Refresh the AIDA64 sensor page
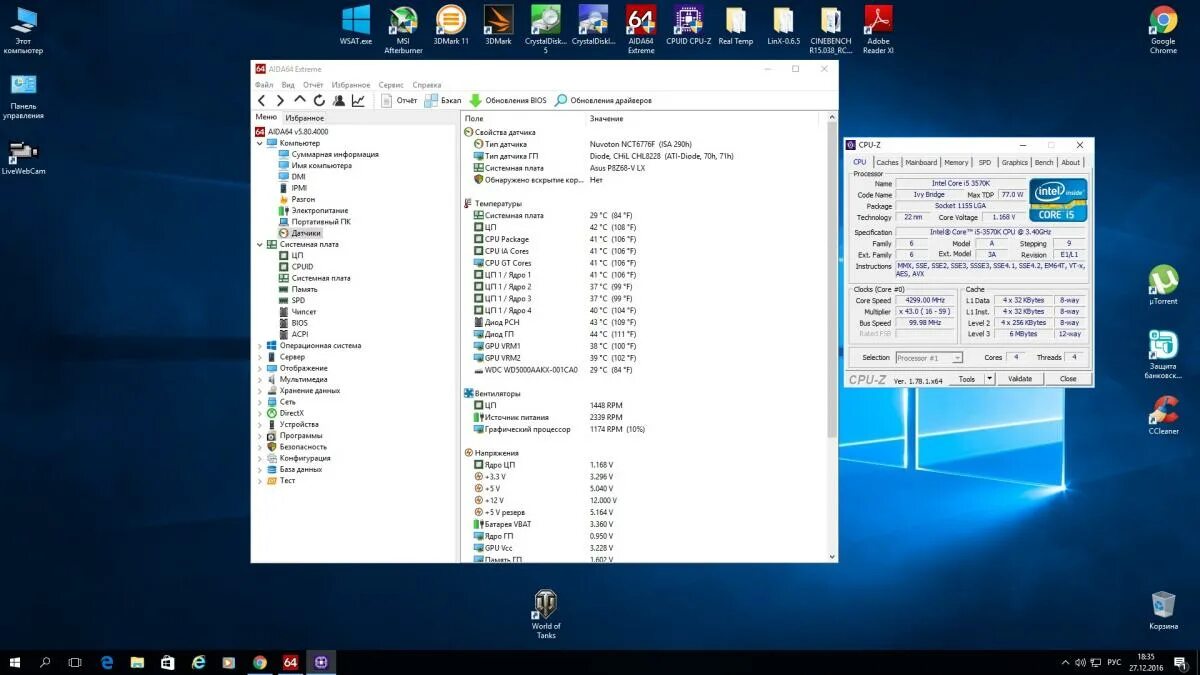Screen dimensions: 1200x675 pos(319,100)
